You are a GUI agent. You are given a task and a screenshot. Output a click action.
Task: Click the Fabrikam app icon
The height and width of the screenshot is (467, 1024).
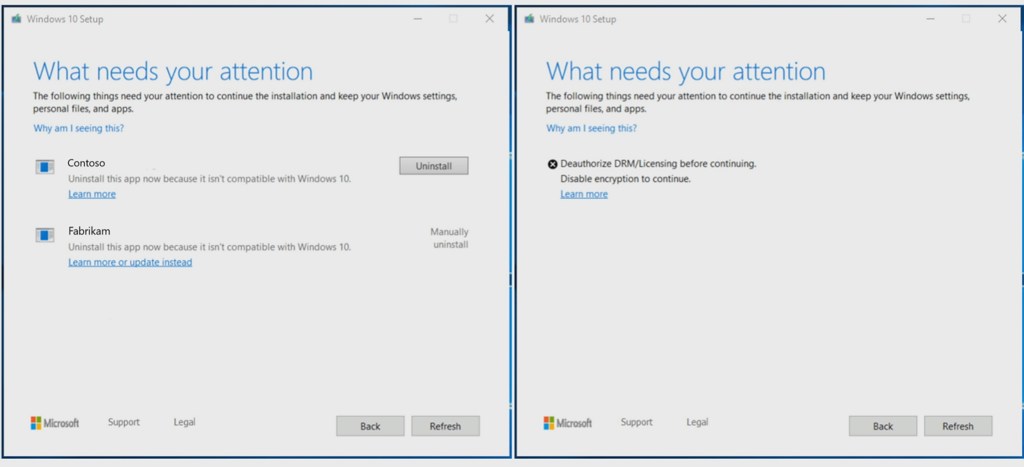tap(44, 235)
